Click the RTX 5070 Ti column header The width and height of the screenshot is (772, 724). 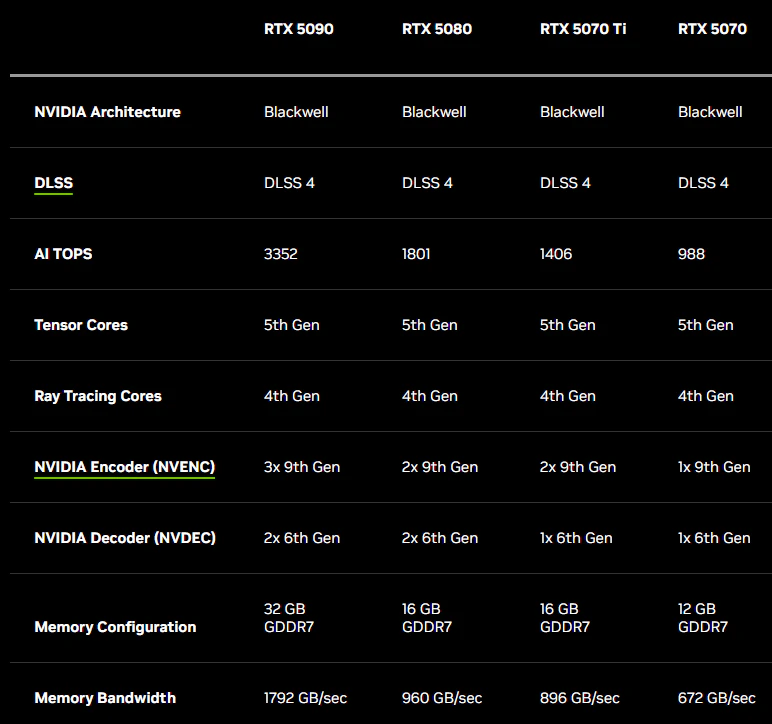click(583, 29)
